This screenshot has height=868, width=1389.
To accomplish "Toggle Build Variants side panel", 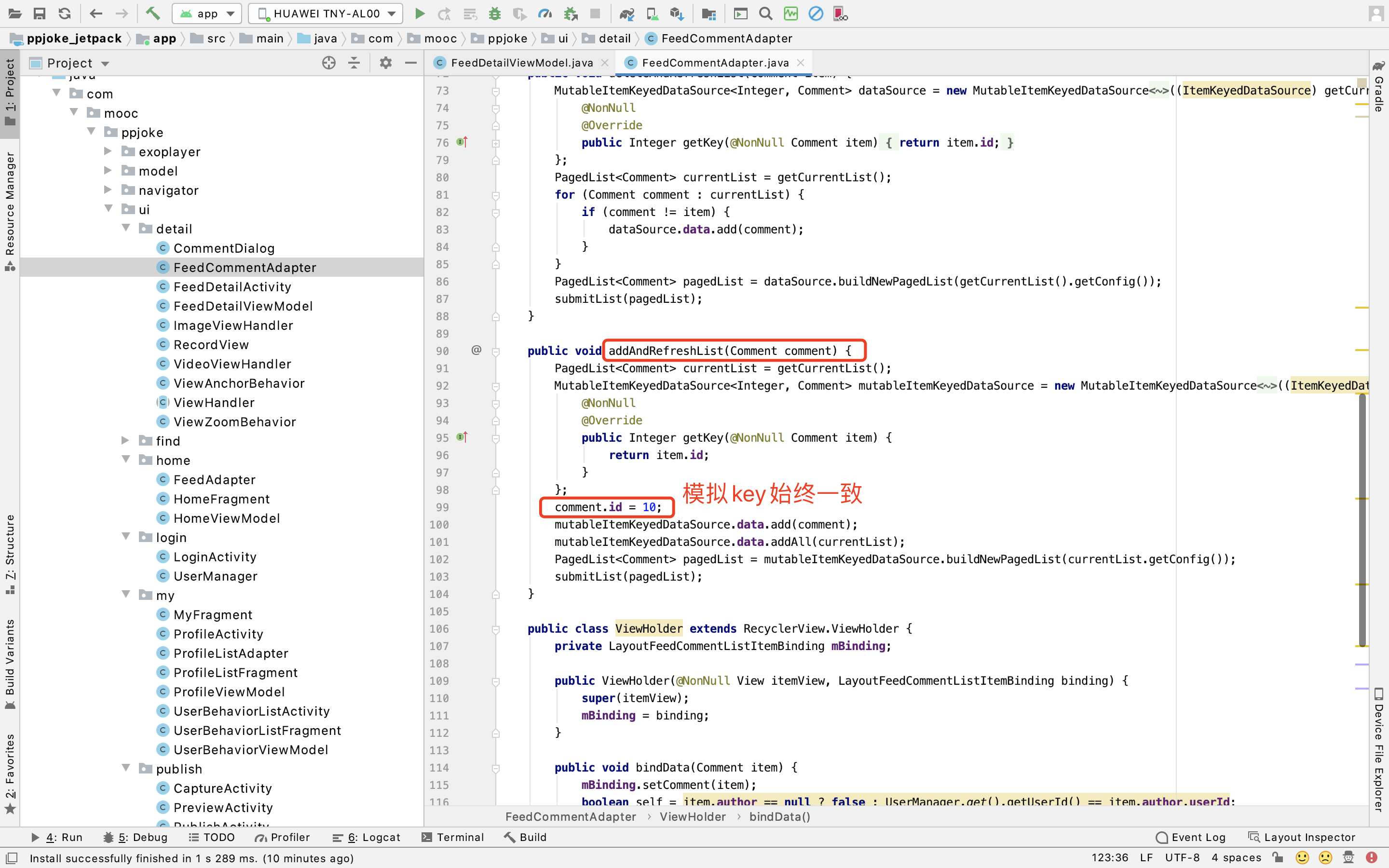I will pos(10,665).
